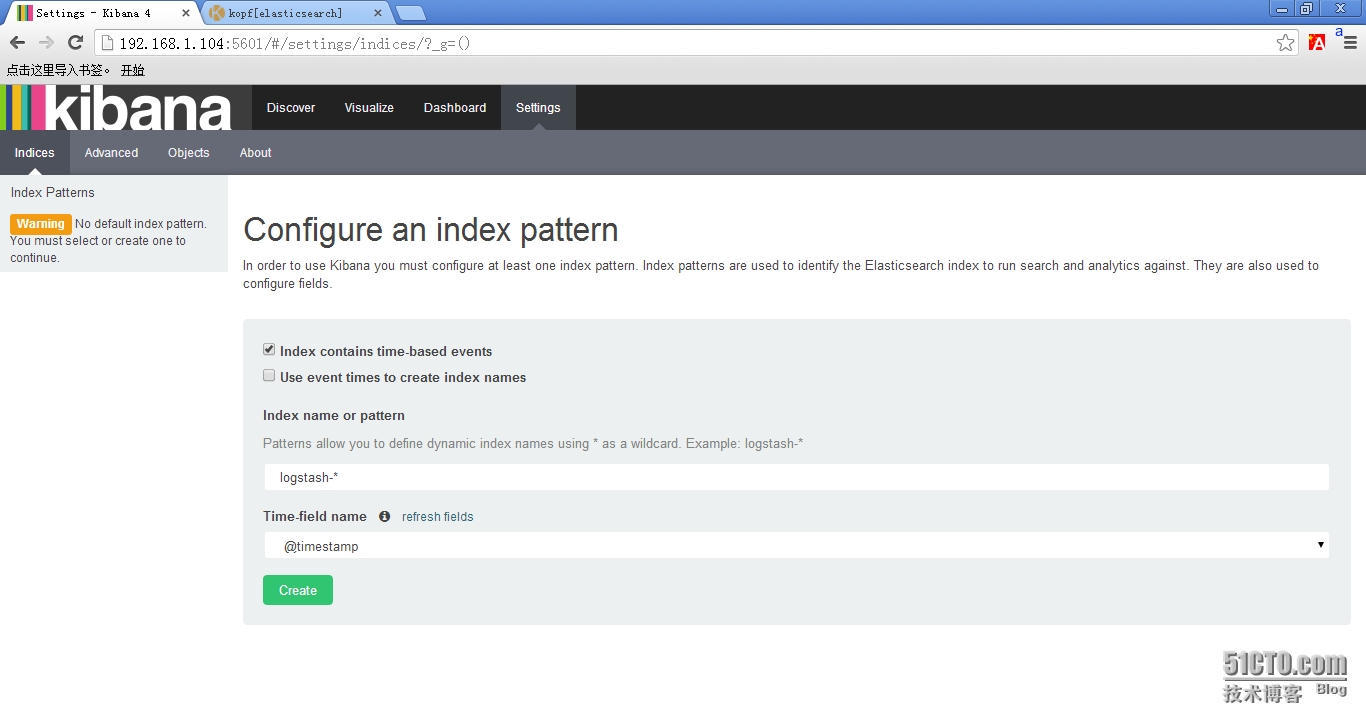
Task: Click the Time-field name info icon
Action: click(x=385, y=517)
